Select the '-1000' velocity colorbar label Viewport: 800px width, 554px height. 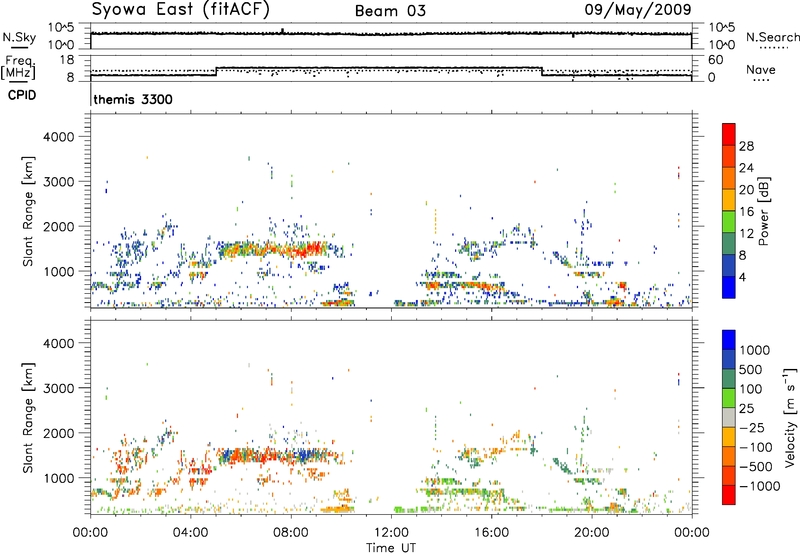coord(759,486)
